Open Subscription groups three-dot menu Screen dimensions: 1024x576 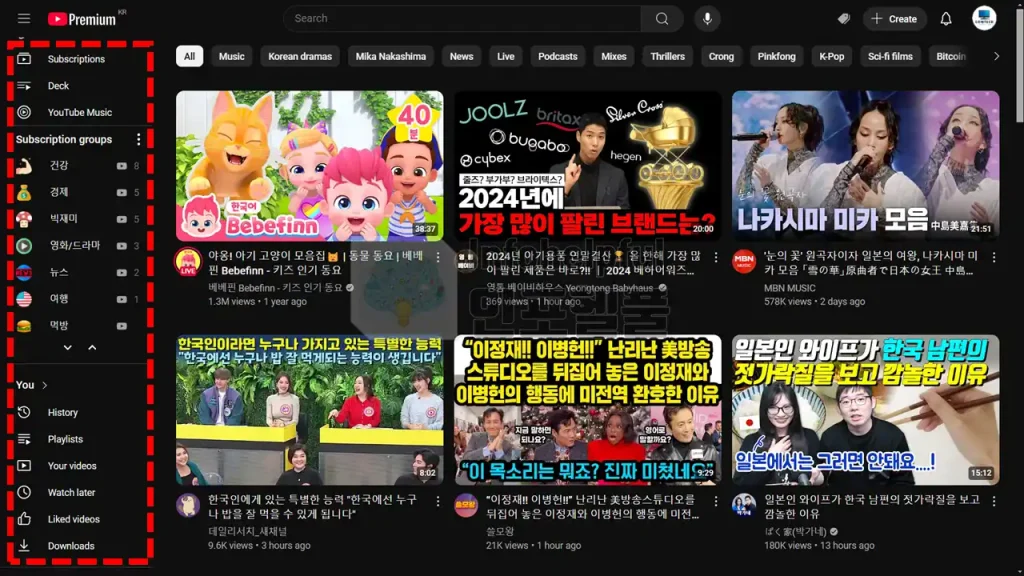(138, 139)
